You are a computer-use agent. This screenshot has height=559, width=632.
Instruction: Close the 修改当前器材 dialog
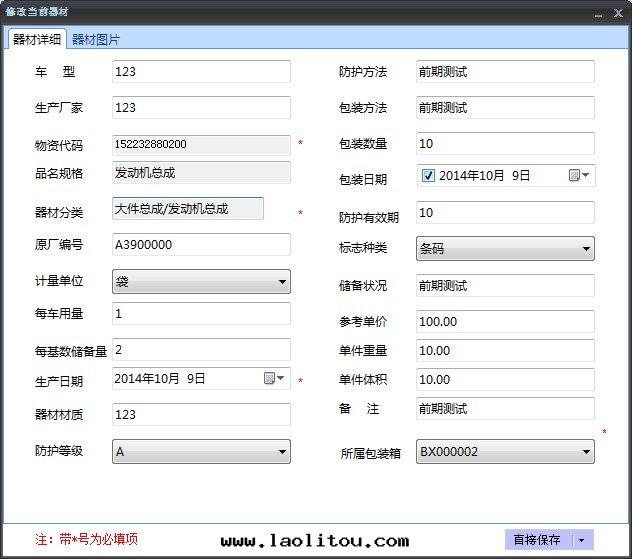point(617,14)
